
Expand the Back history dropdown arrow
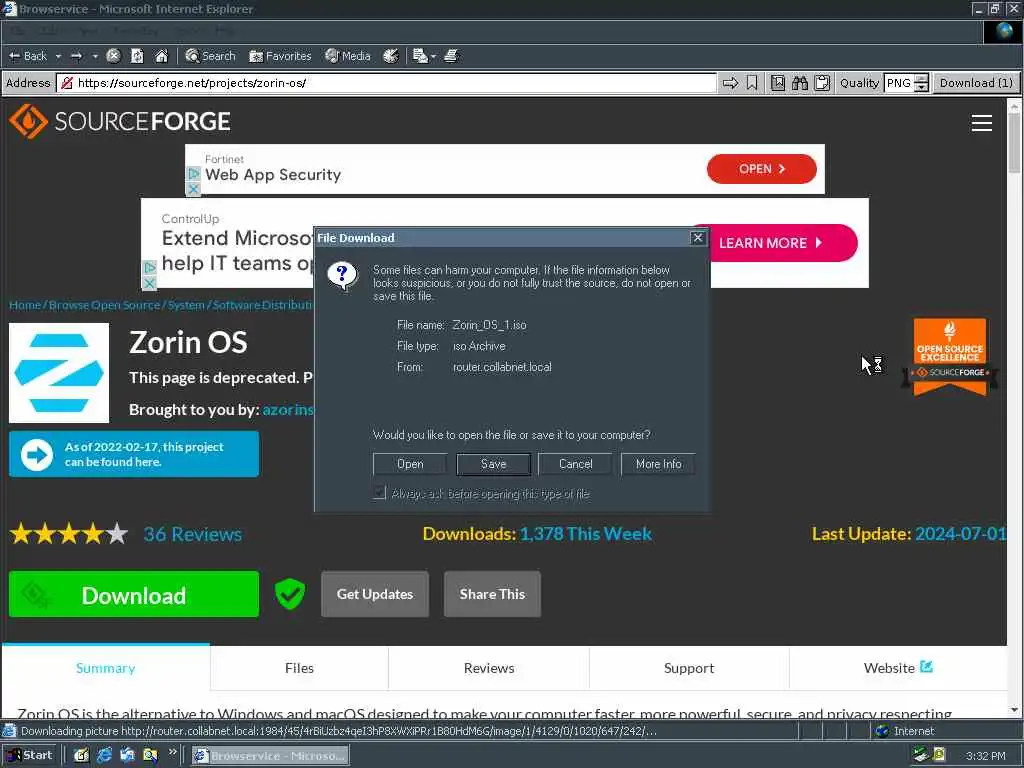[58, 56]
